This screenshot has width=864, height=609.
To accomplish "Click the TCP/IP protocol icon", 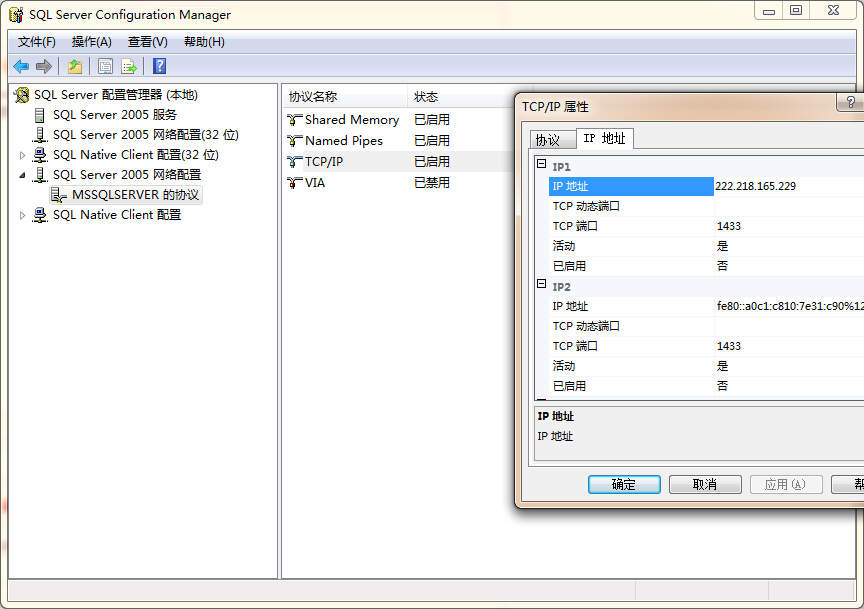I will click(295, 161).
